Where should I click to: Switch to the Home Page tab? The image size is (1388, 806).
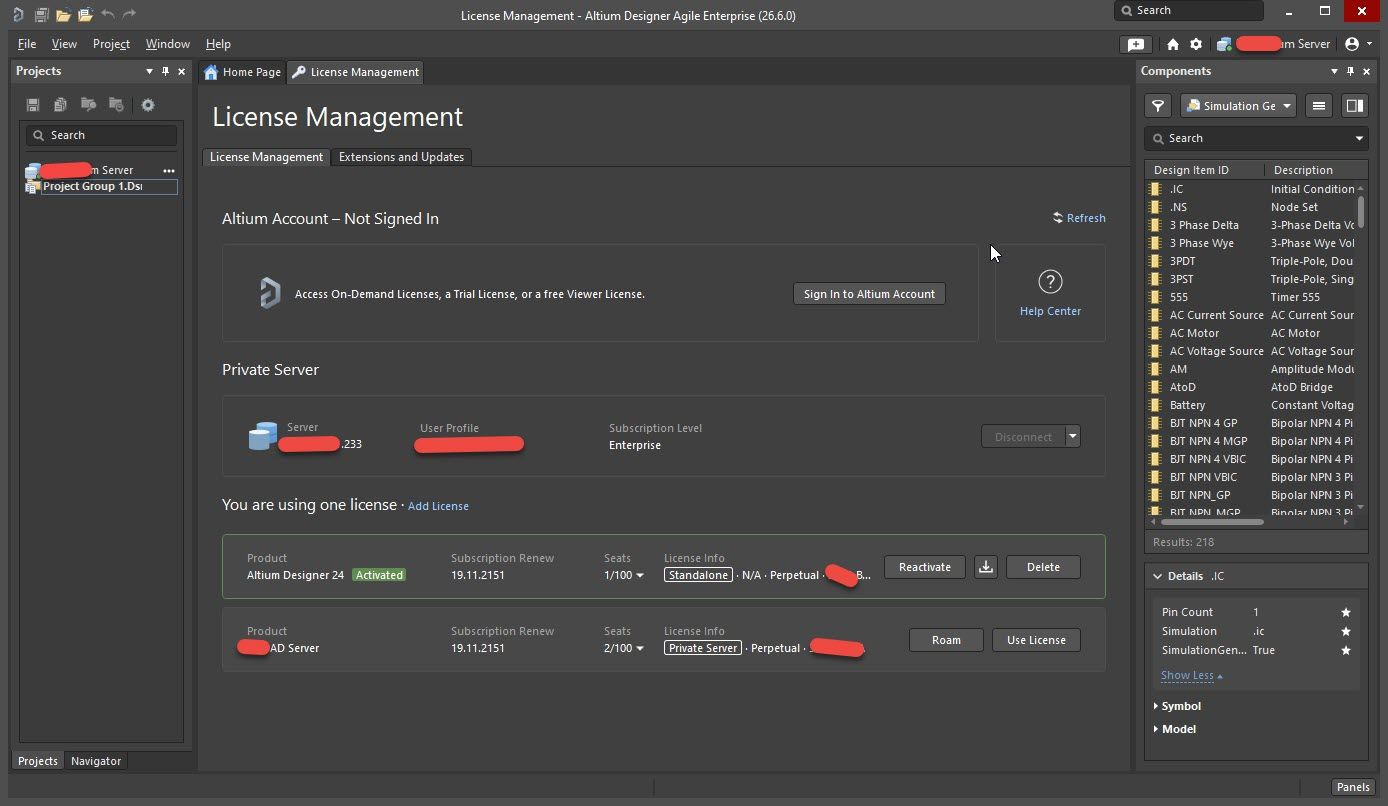click(x=242, y=72)
